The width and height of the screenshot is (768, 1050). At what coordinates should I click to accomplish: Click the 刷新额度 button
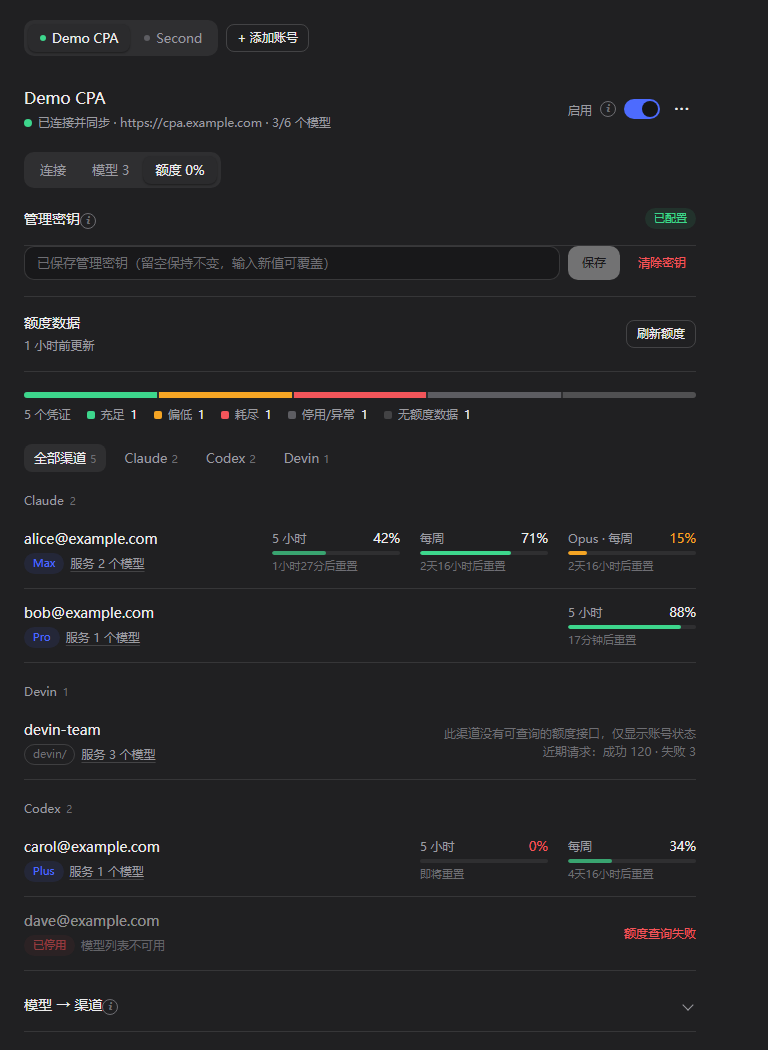pos(661,334)
